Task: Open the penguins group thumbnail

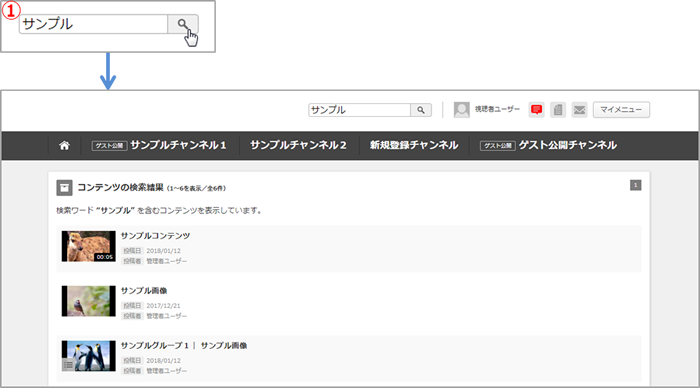Action: coord(88,356)
